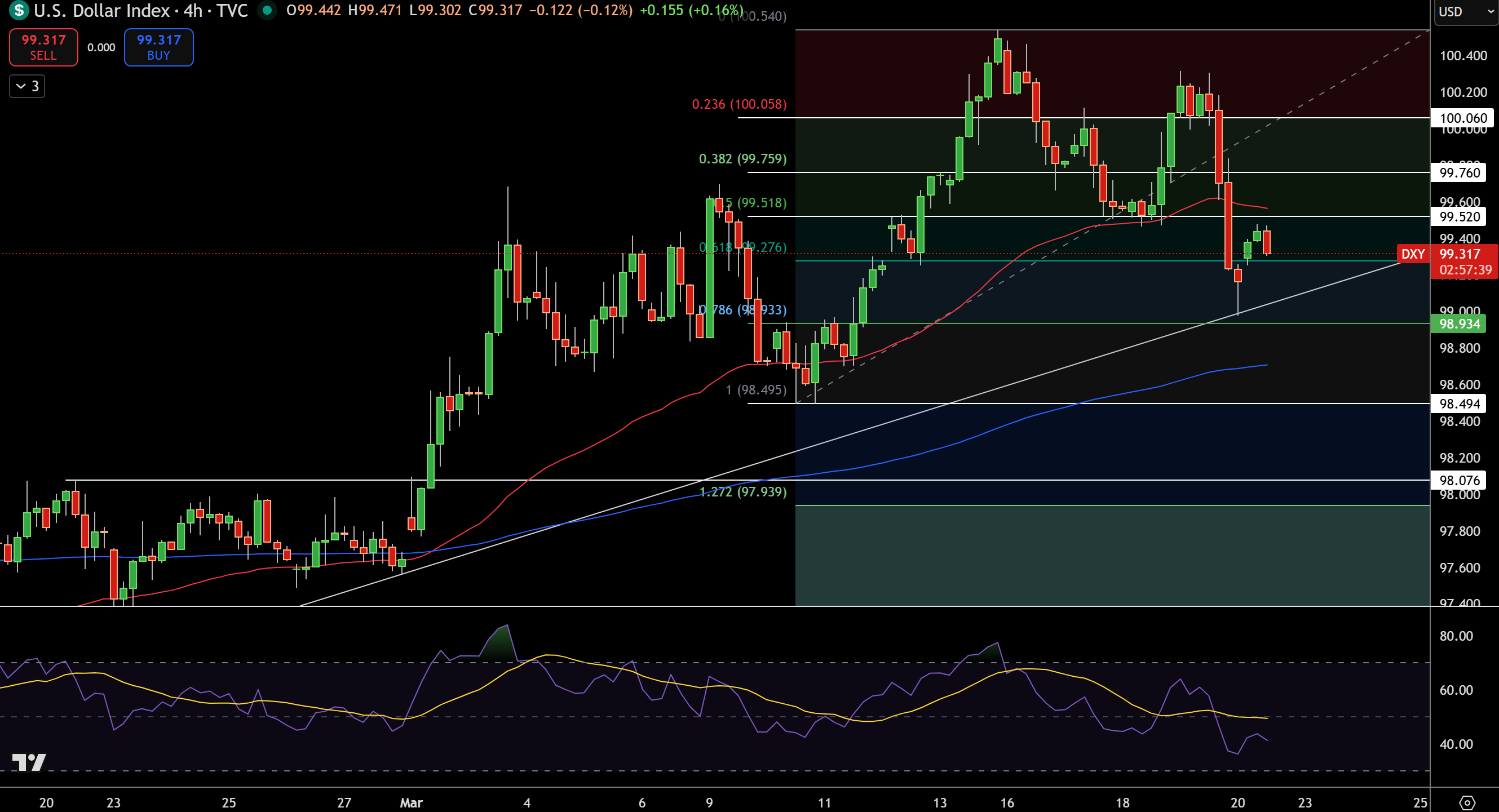This screenshot has height=812, width=1499.
Task: Click the 13 date on time axis
Action: click(x=939, y=802)
